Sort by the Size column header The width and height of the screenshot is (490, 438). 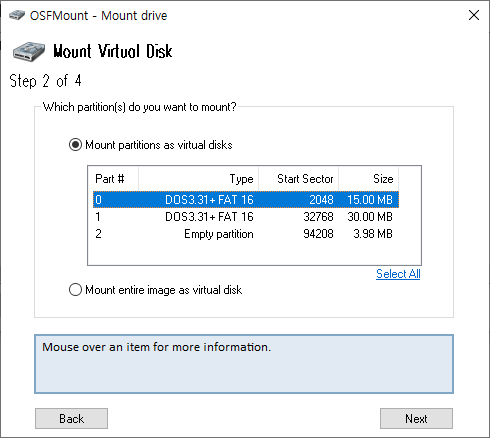(x=369, y=179)
